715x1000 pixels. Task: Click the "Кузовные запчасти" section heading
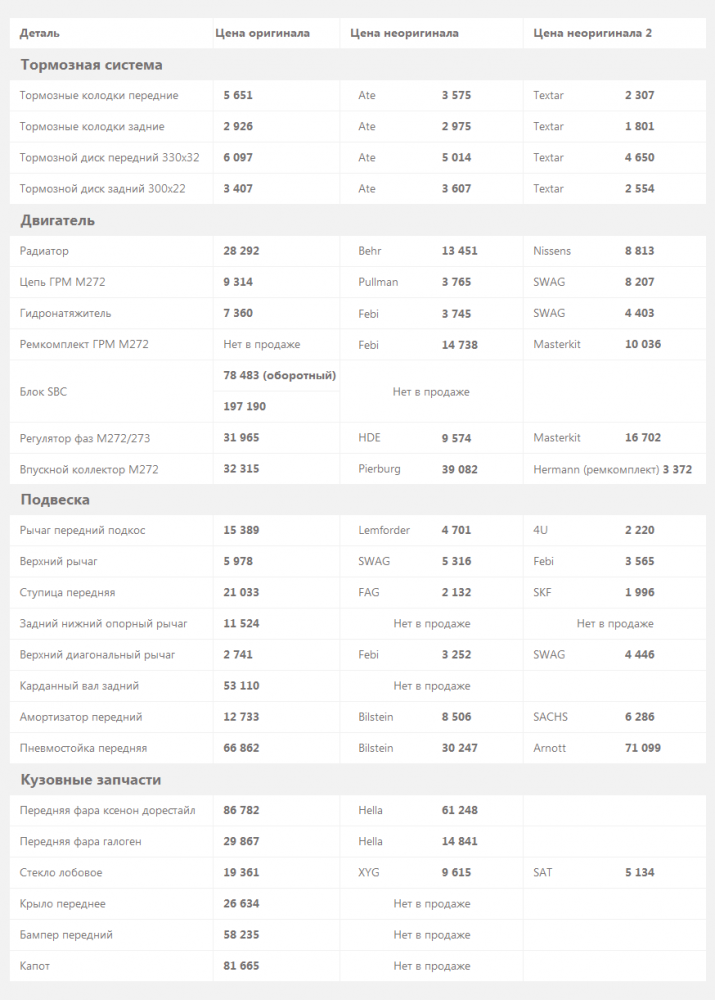[x=90, y=779]
